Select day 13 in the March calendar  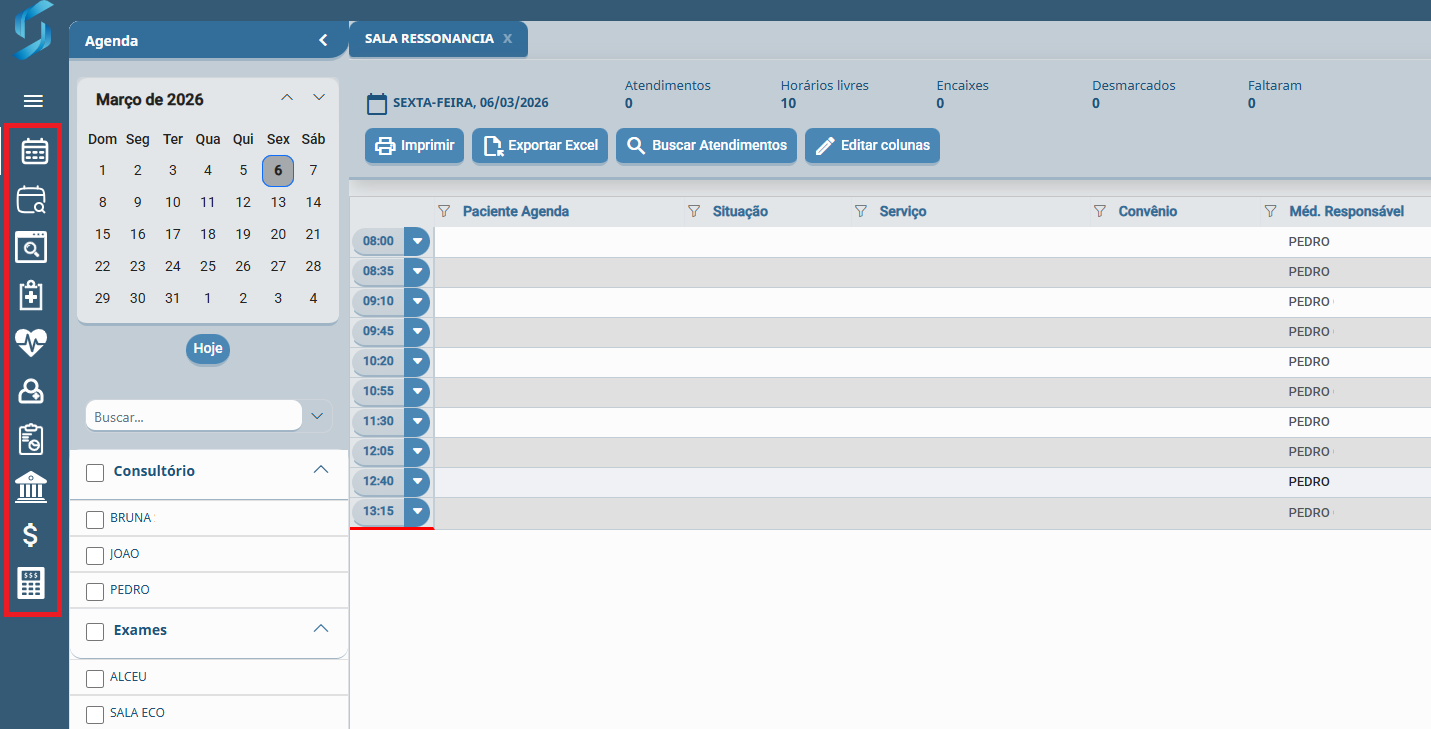278,203
